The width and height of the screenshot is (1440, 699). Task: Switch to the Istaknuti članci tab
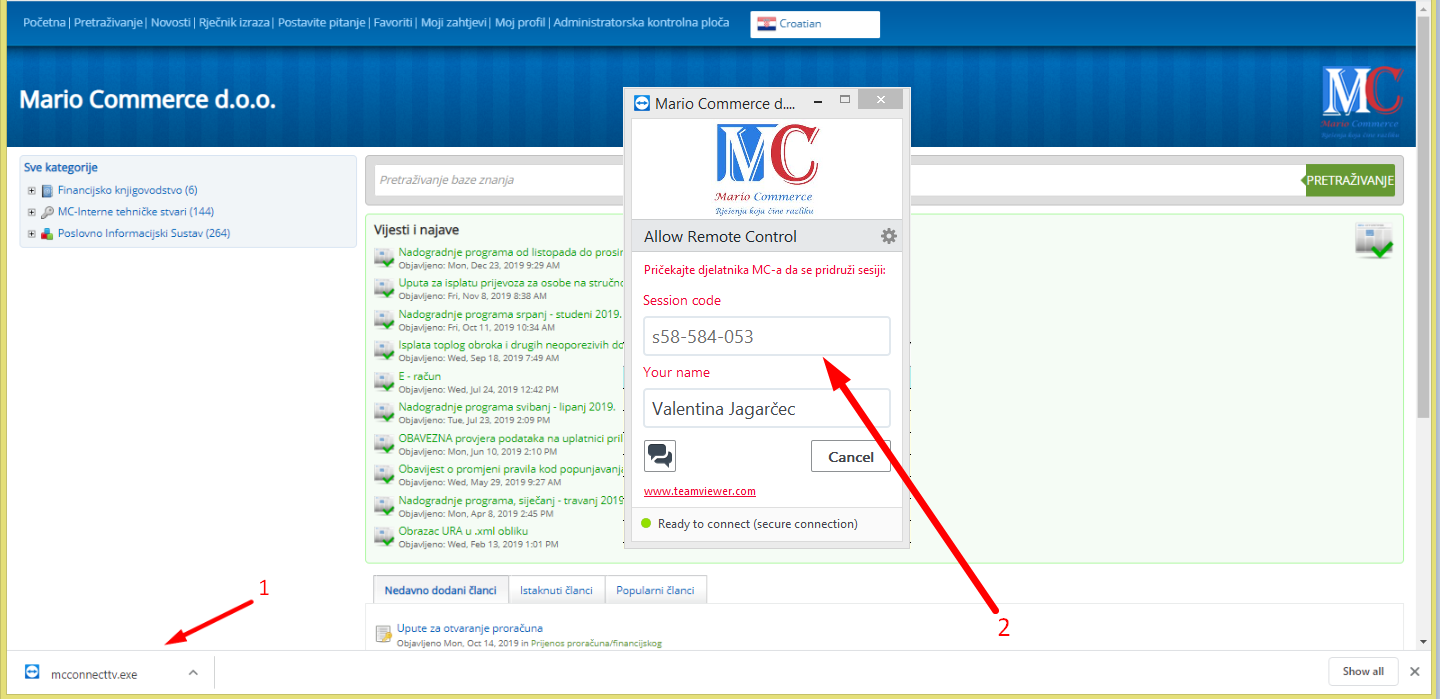[556, 590]
